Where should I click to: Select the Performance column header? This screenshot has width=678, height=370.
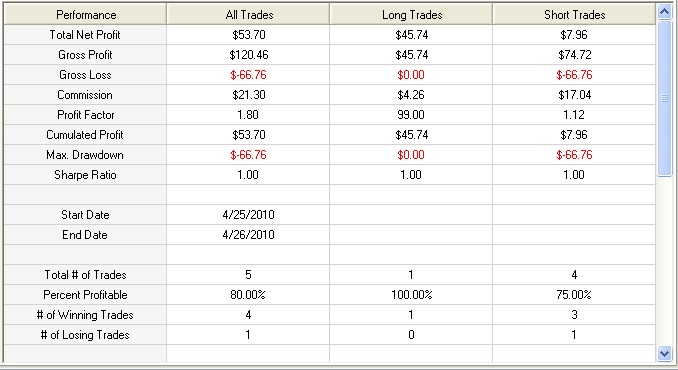(86, 15)
